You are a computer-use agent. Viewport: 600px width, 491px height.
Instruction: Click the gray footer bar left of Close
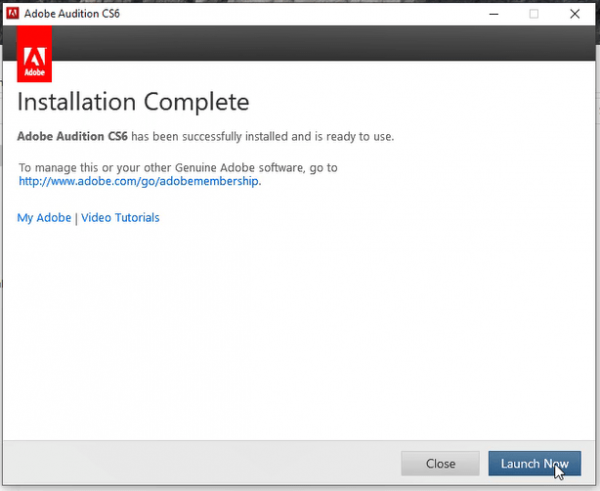click(200, 463)
